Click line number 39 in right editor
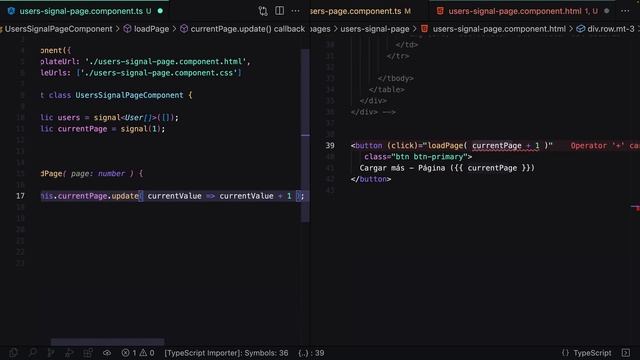 pos(330,145)
